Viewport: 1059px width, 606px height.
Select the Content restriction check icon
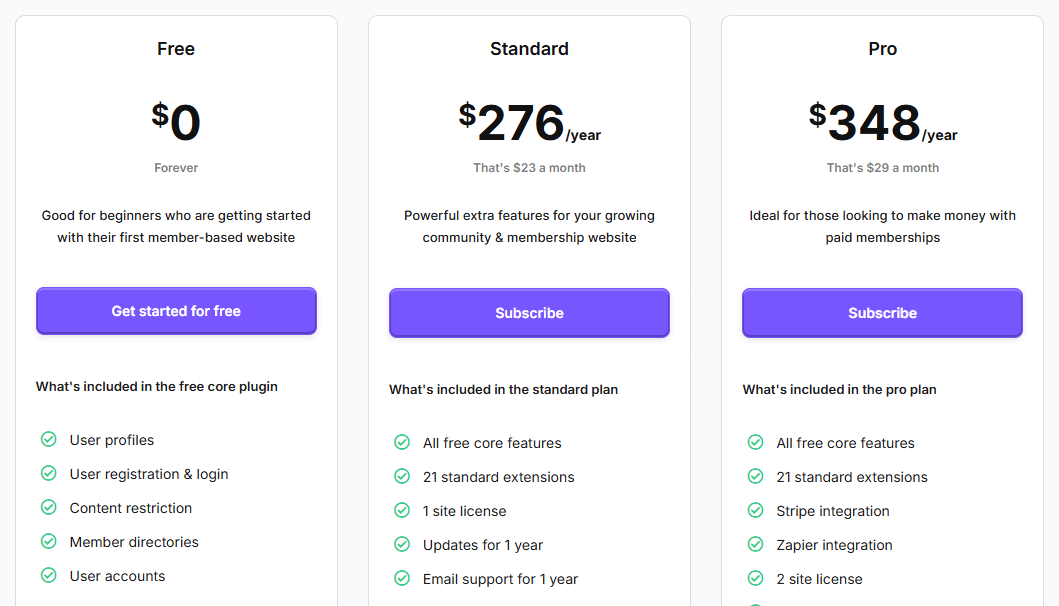click(x=49, y=507)
